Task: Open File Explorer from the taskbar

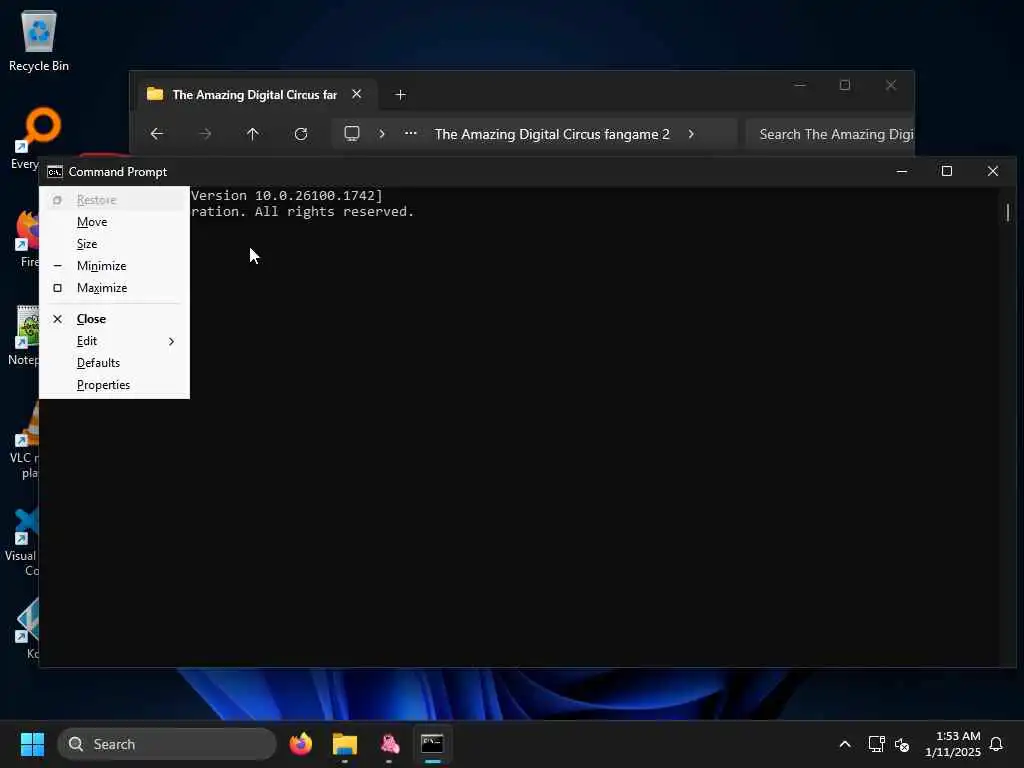Action: click(345, 744)
